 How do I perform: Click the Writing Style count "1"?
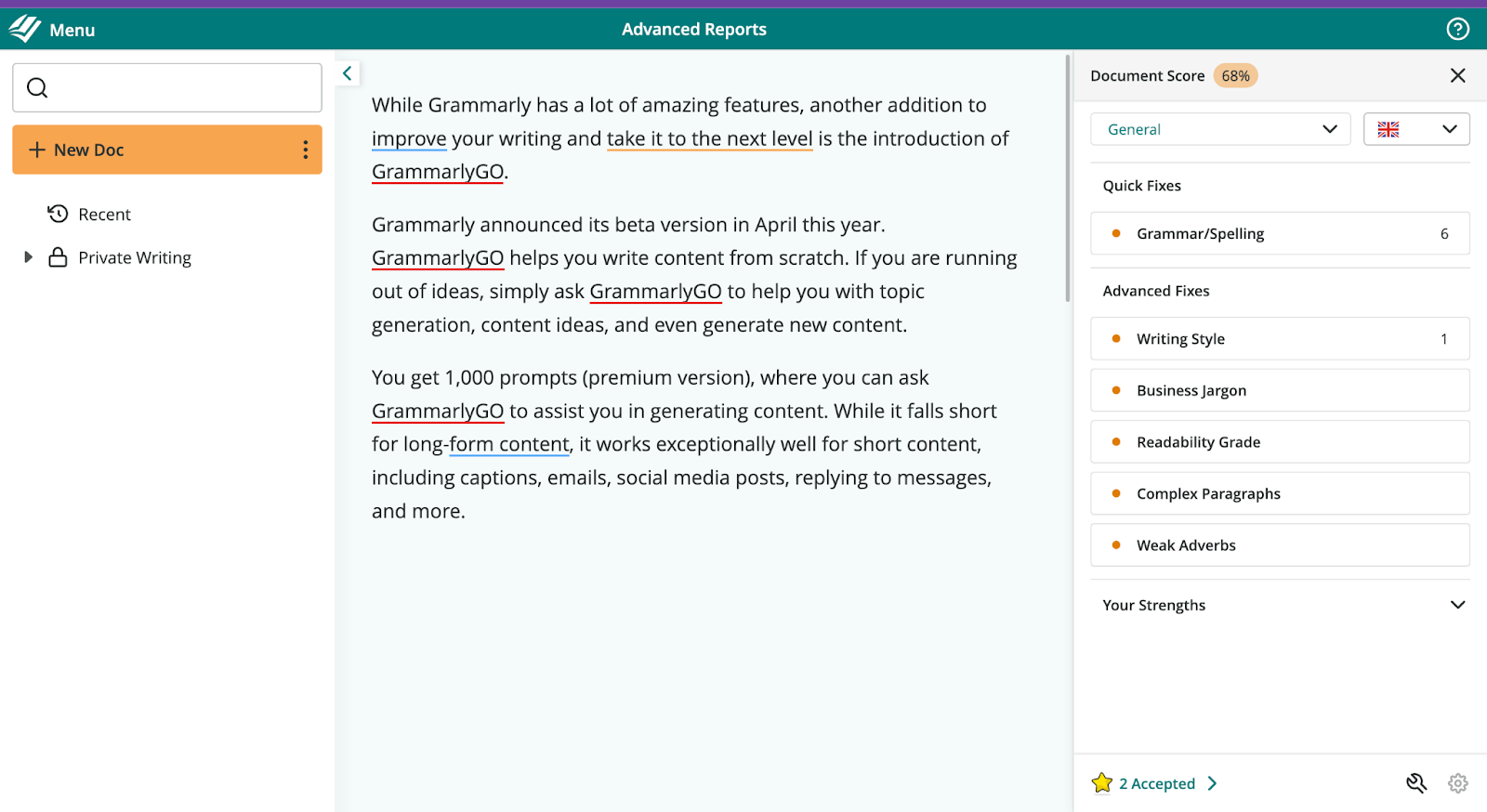click(1444, 338)
